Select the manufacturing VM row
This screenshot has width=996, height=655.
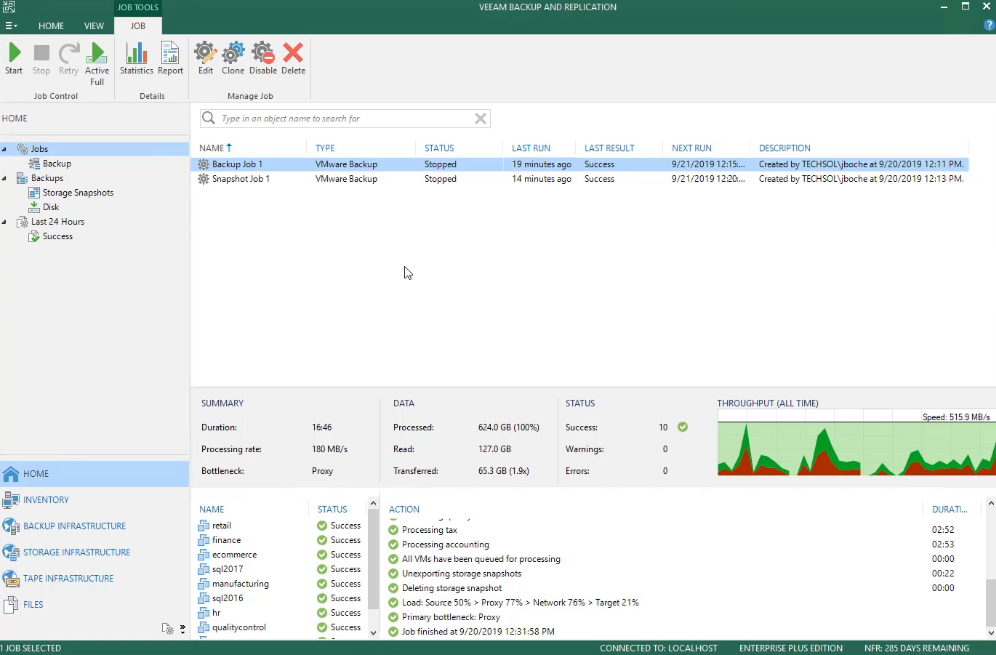[x=279, y=584]
